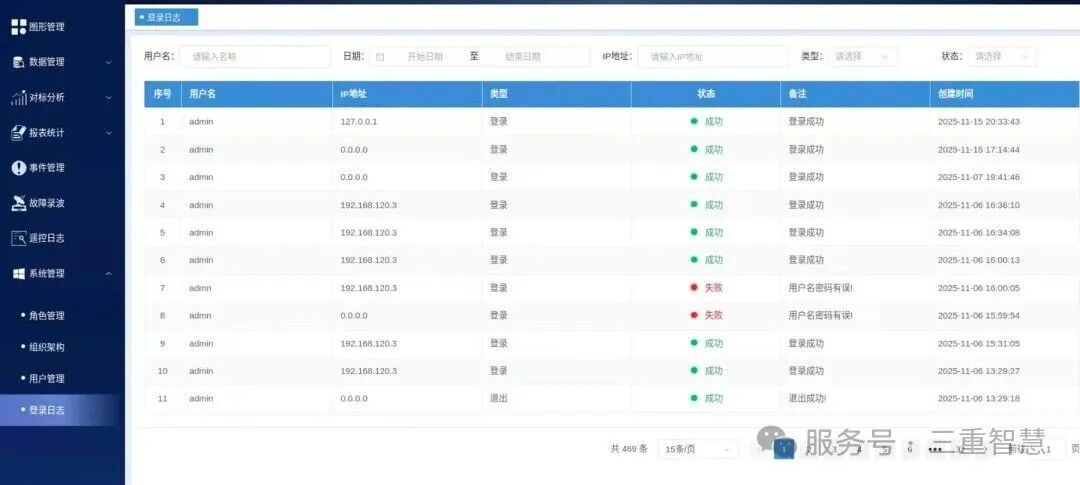
Task: Collapse the 系统管理 menu chevron
Action: (108, 274)
